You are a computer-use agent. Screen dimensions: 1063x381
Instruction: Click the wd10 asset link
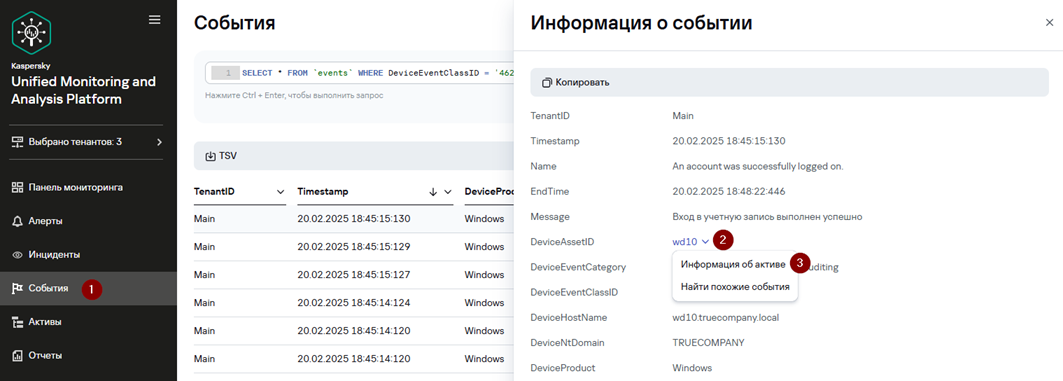point(685,241)
